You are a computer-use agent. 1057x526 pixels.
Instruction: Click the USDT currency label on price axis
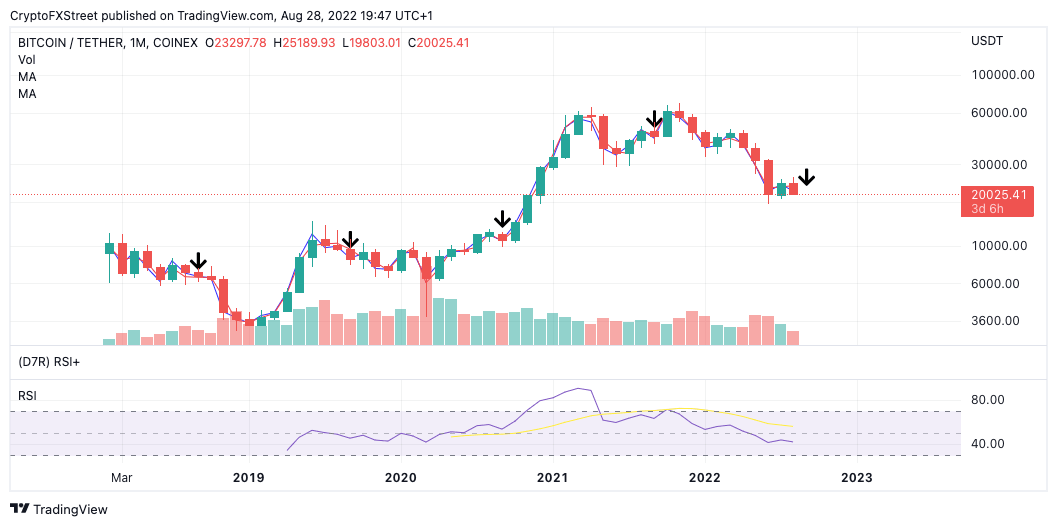[x=988, y=41]
